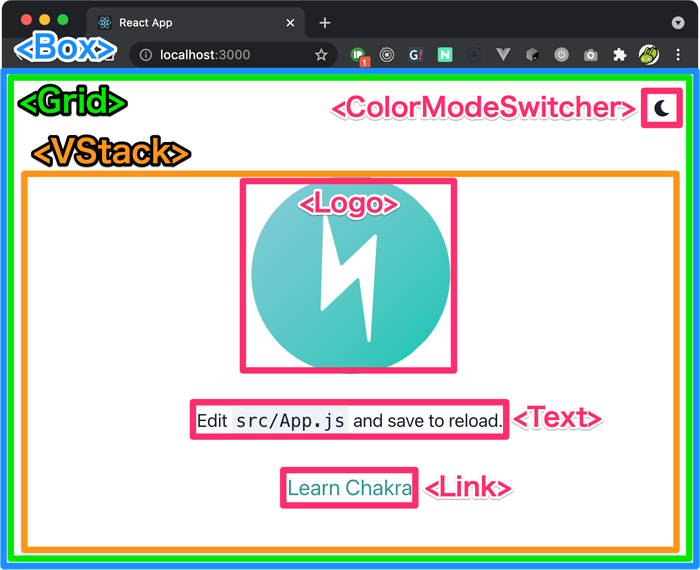View site information icon in address bar
Screen dimensions: 700x570
(146, 55)
